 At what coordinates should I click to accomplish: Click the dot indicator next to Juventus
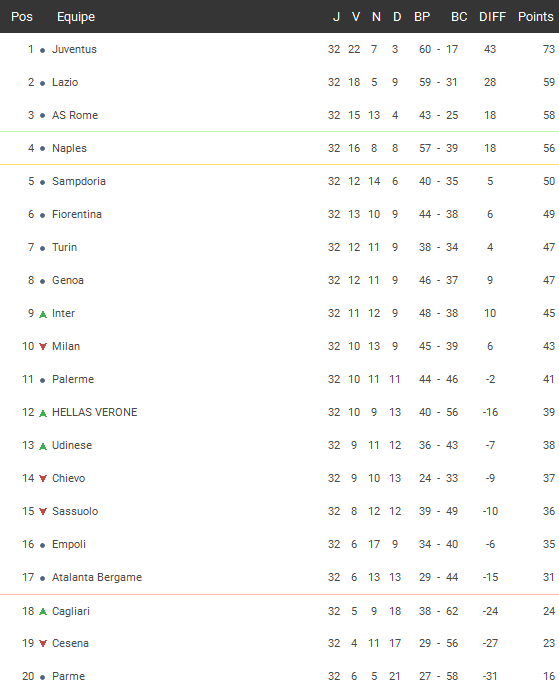[x=42, y=50]
